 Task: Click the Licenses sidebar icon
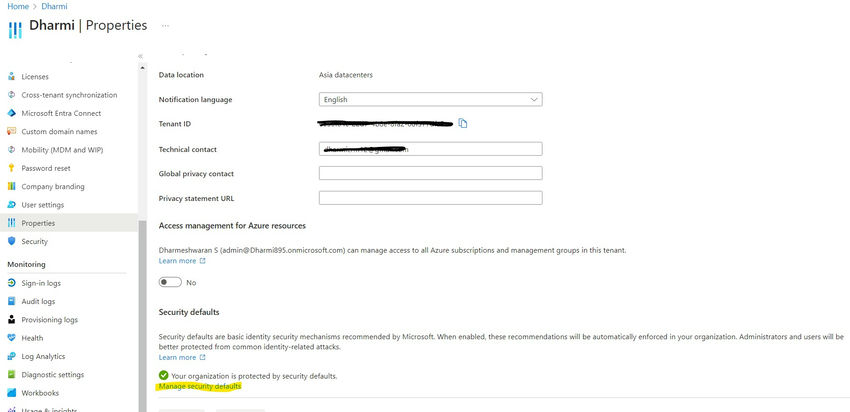[11, 77]
